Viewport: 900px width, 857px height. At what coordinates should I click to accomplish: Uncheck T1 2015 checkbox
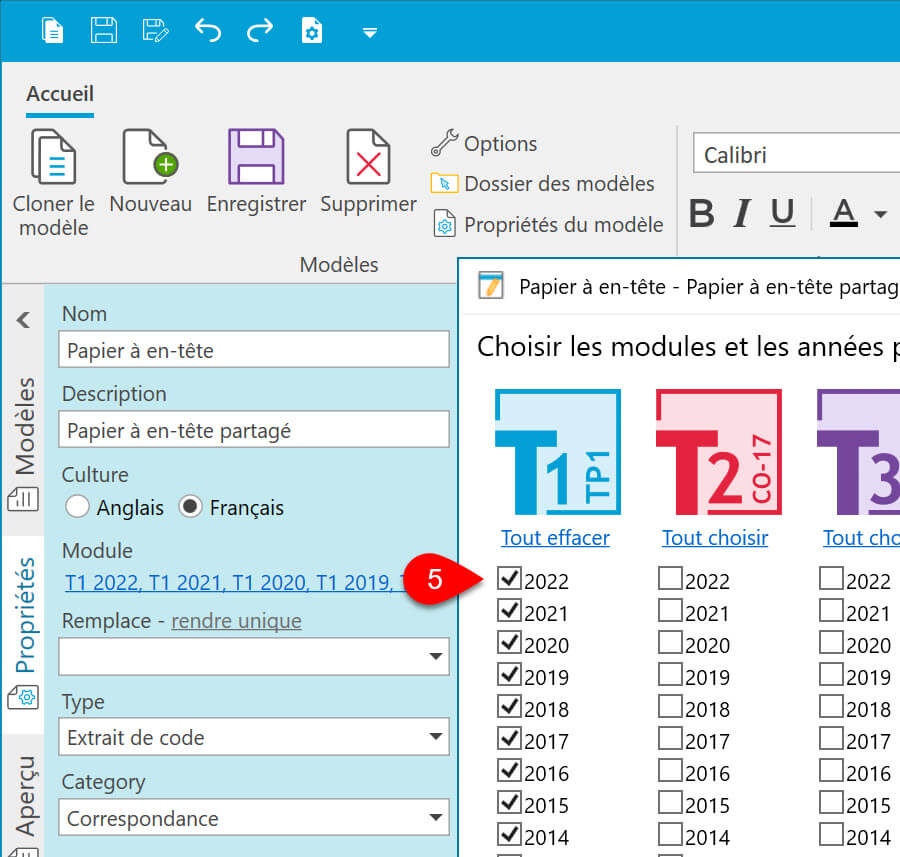509,802
